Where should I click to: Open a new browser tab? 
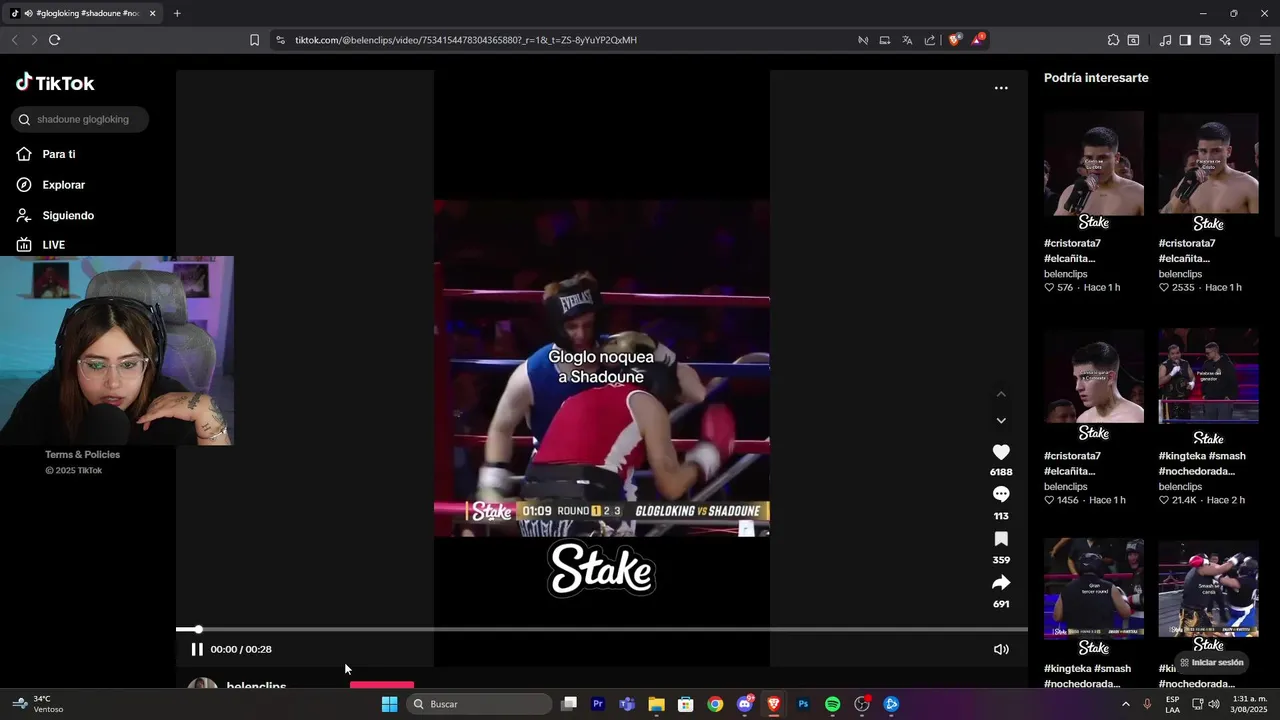point(177,13)
